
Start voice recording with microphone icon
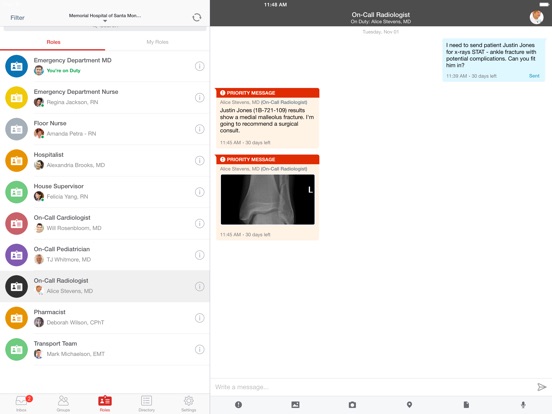coord(523,405)
